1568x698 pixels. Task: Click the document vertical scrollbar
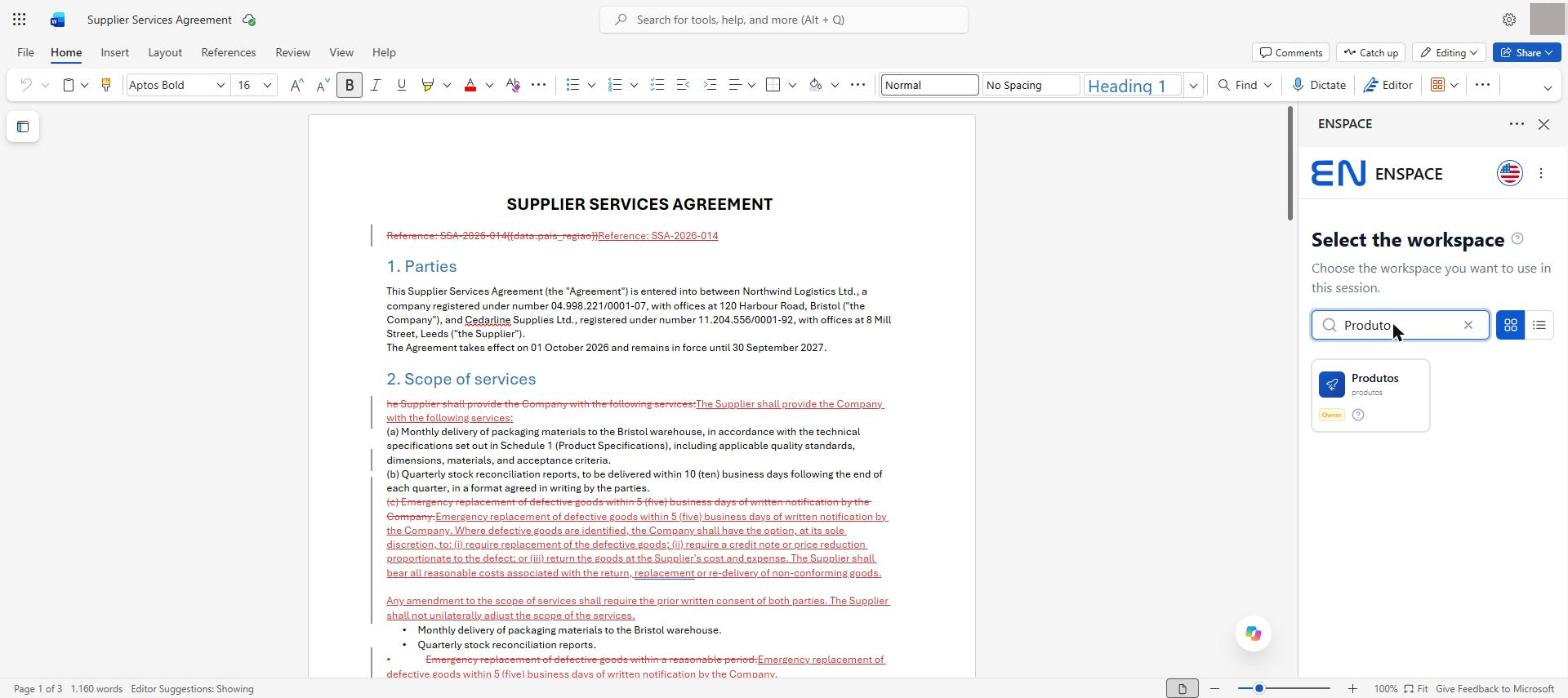[x=1290, y=165]
